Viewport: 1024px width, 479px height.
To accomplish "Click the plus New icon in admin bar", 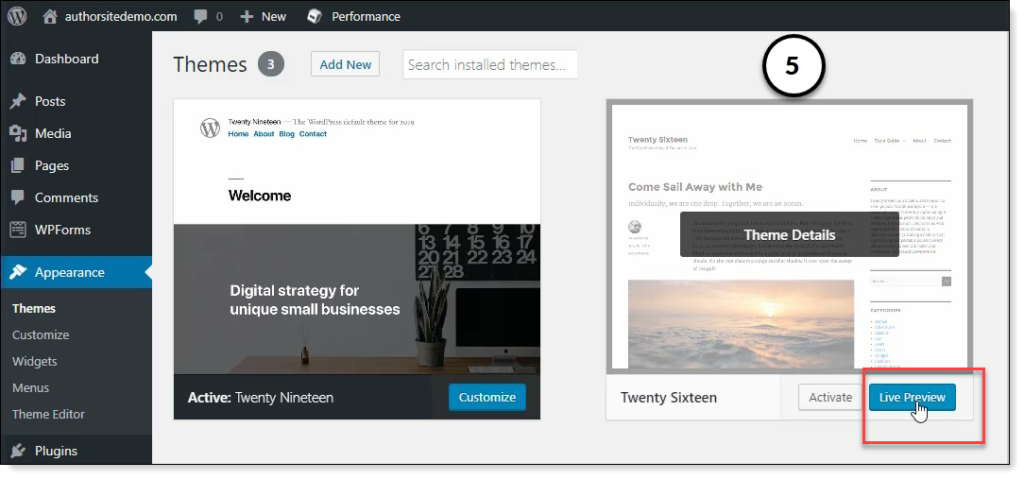I will [247, 16].
